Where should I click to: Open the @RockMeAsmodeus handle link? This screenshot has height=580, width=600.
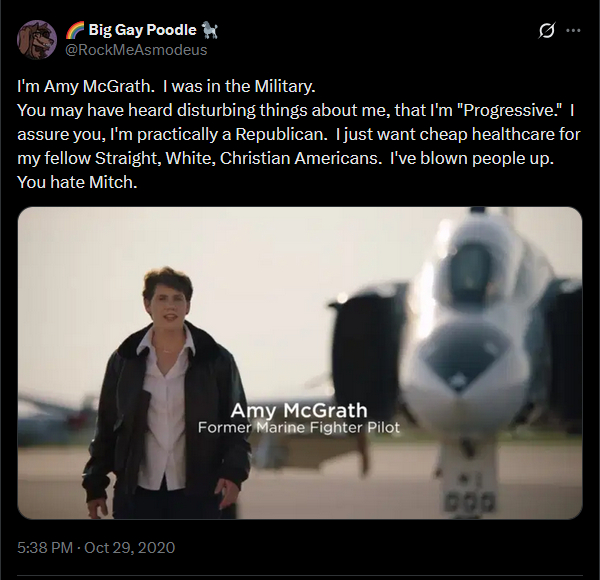click(x=138, y=49)
